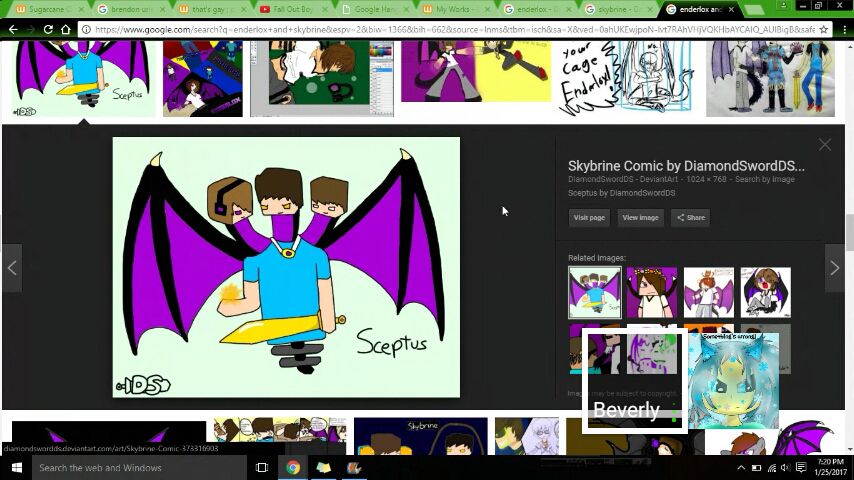
Task: Close the Fall Out Boy tab
Action: (x=324, y=9)
